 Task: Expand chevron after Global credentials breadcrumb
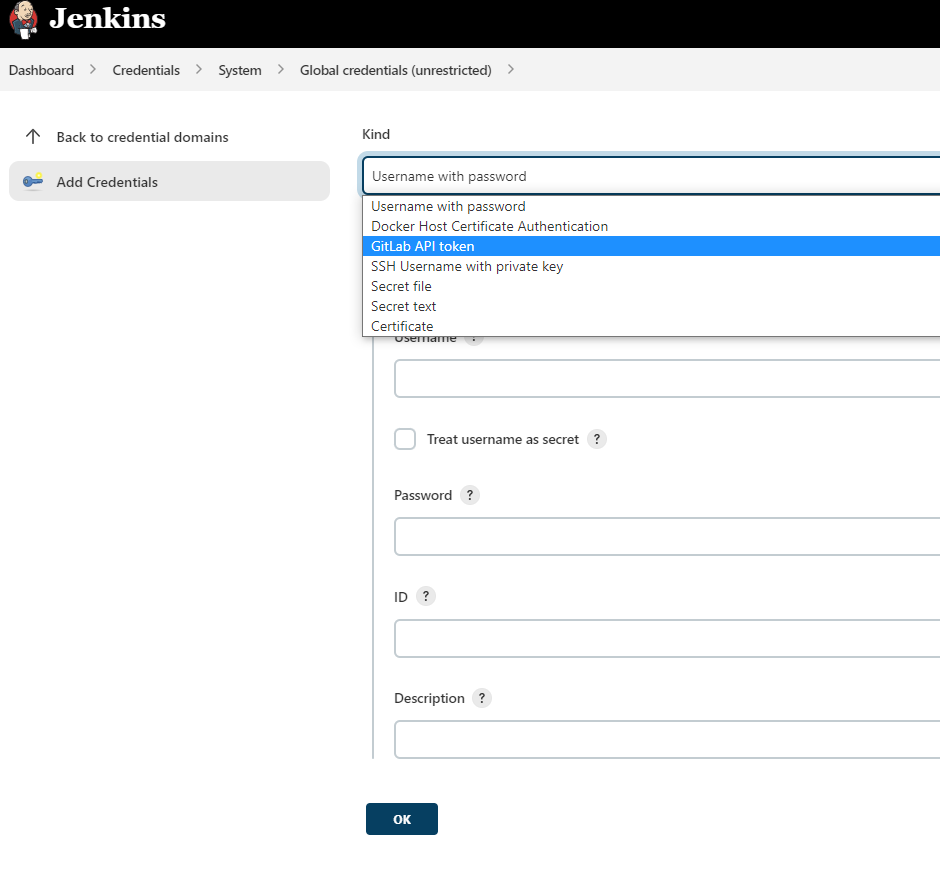pos(511,70)
